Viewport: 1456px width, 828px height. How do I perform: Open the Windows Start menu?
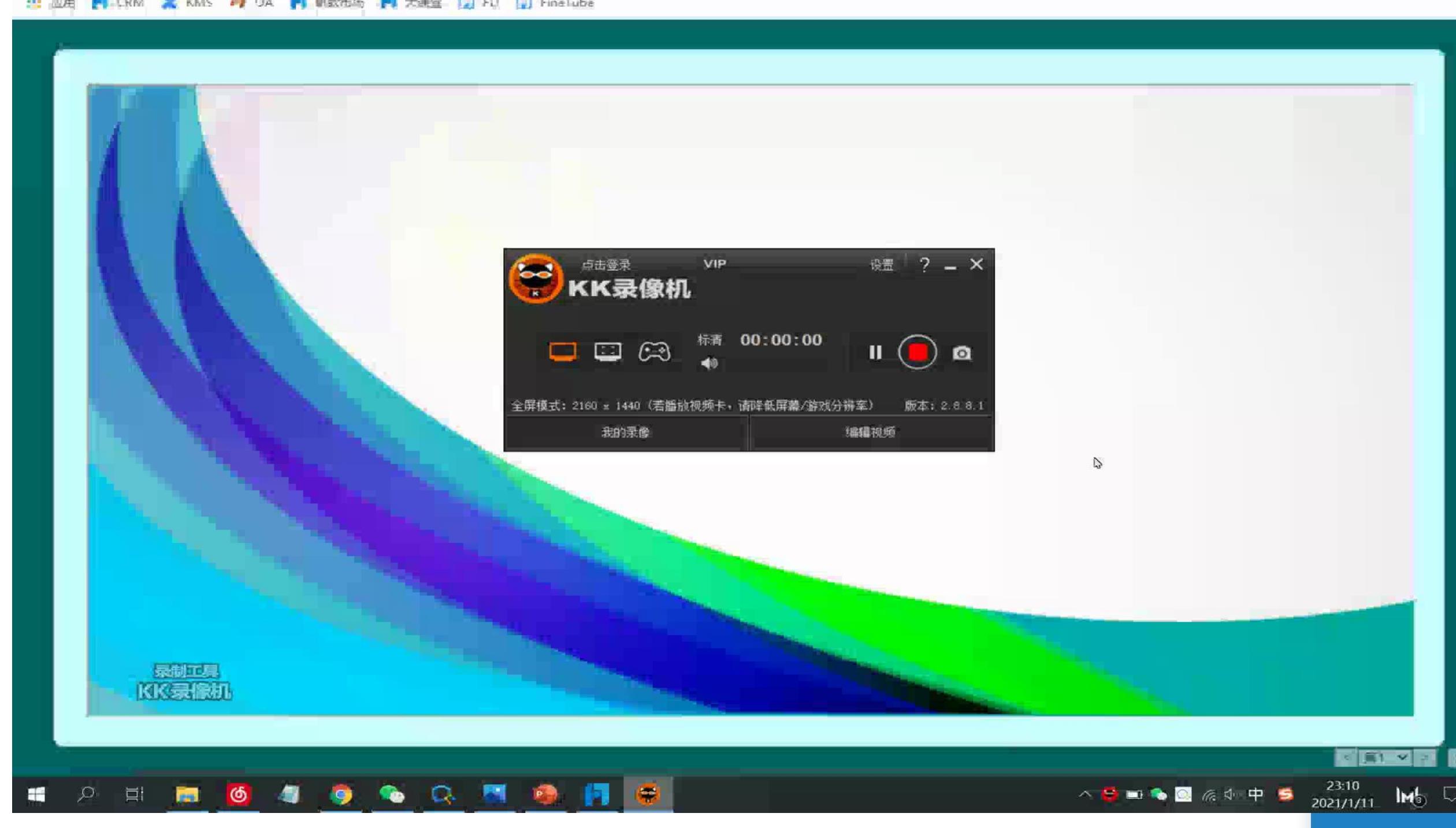36,795
